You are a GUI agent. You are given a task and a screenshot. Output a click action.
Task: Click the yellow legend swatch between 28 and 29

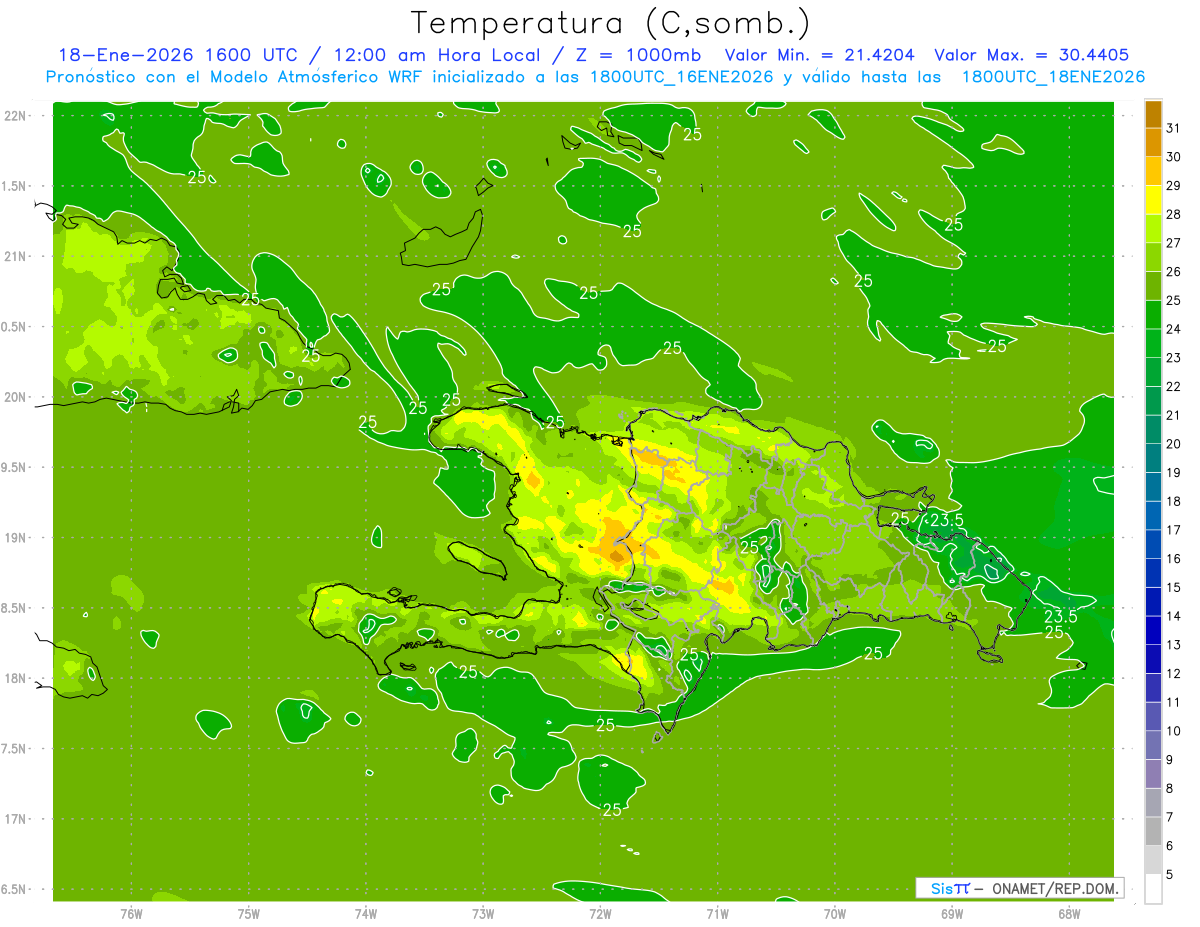(x=1153, y=200)
